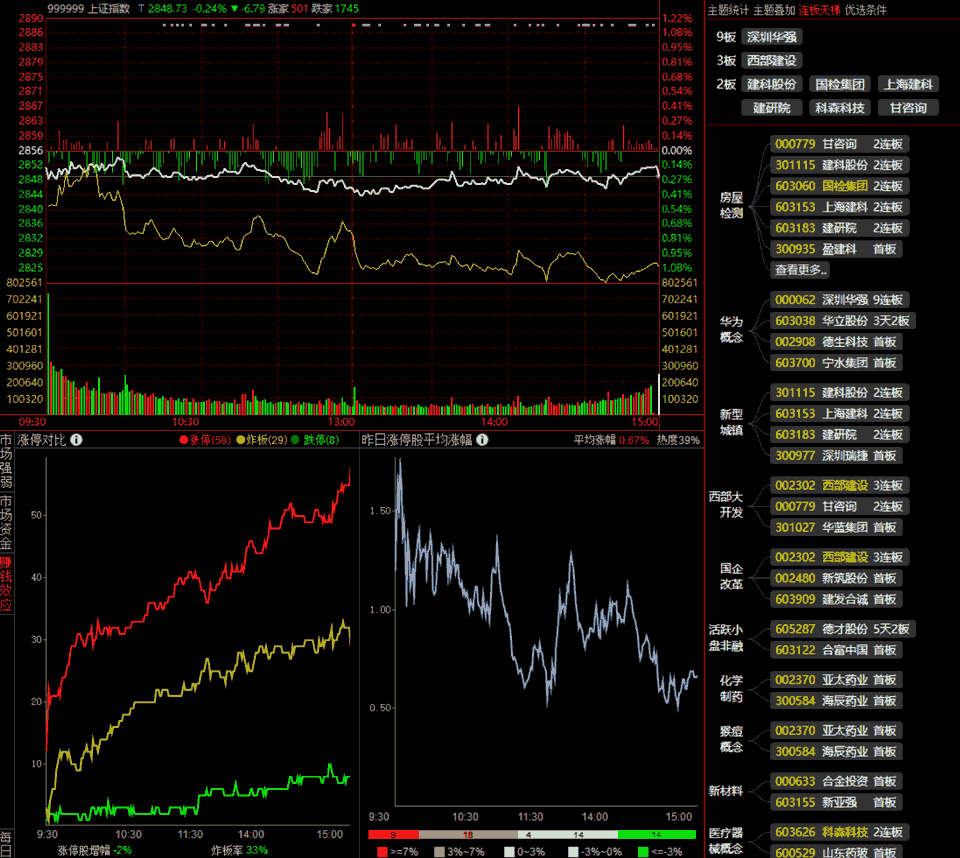Click the 热度39% indicator
960x858 pixels.
[678, 440]
